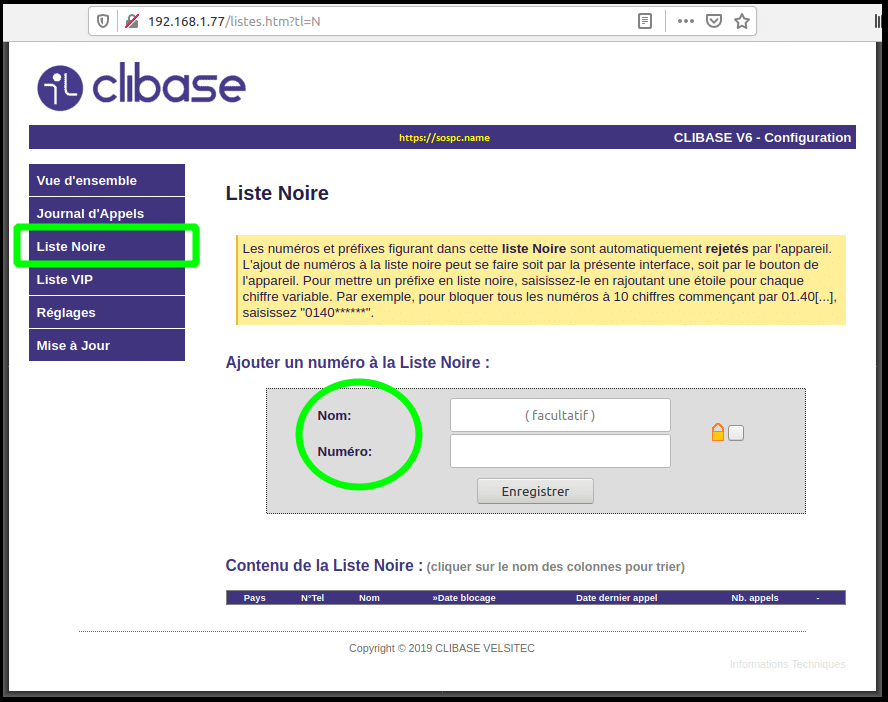Open Vue d'ensemble menu item
Screen dimensions: 888x702
107,181
